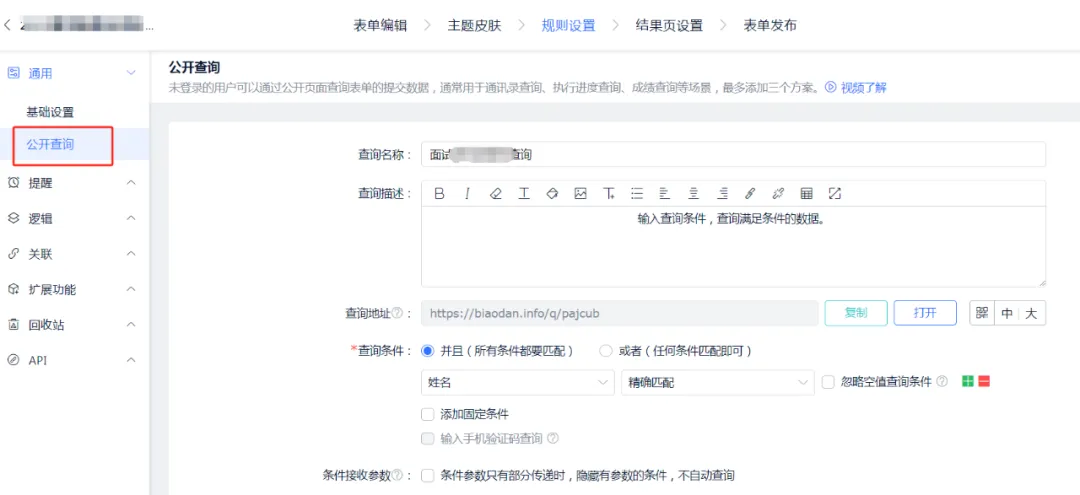Click the green add condition icon
1080x495 pixels.
pos(968,382)
